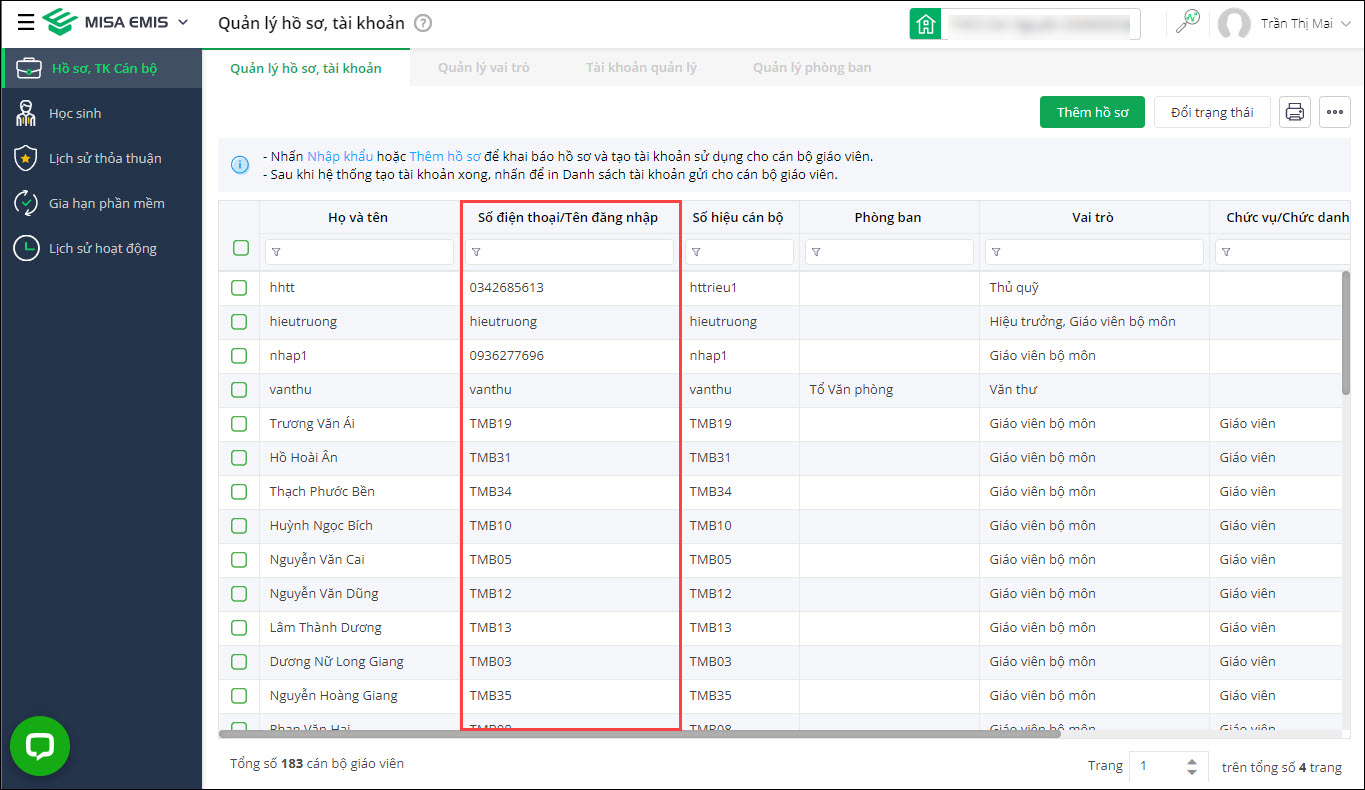Open Hồ sơ, TK Cán bộ sidebar item
The height and width of the screenshot is (790, 1365).
(101, 68)
